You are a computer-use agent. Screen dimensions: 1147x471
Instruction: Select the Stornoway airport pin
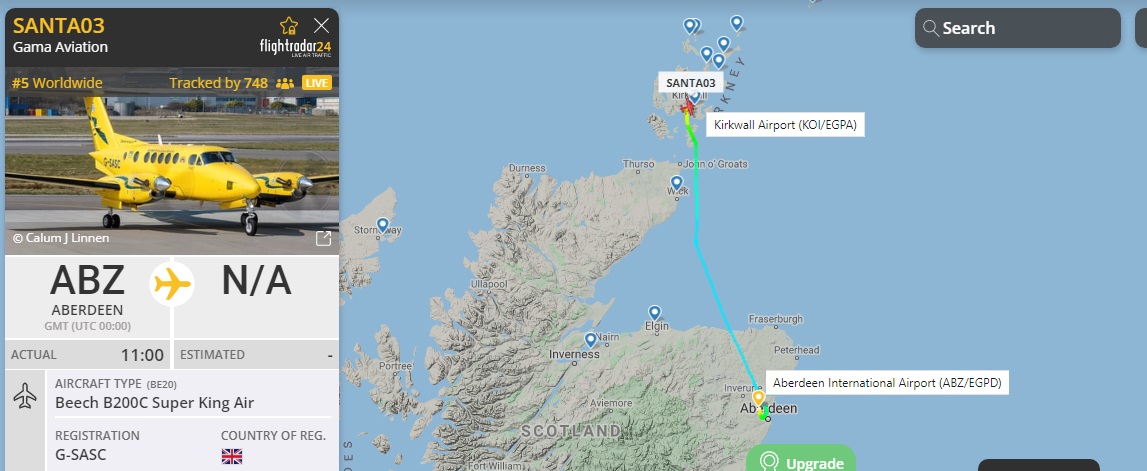(x=382, y=225)
